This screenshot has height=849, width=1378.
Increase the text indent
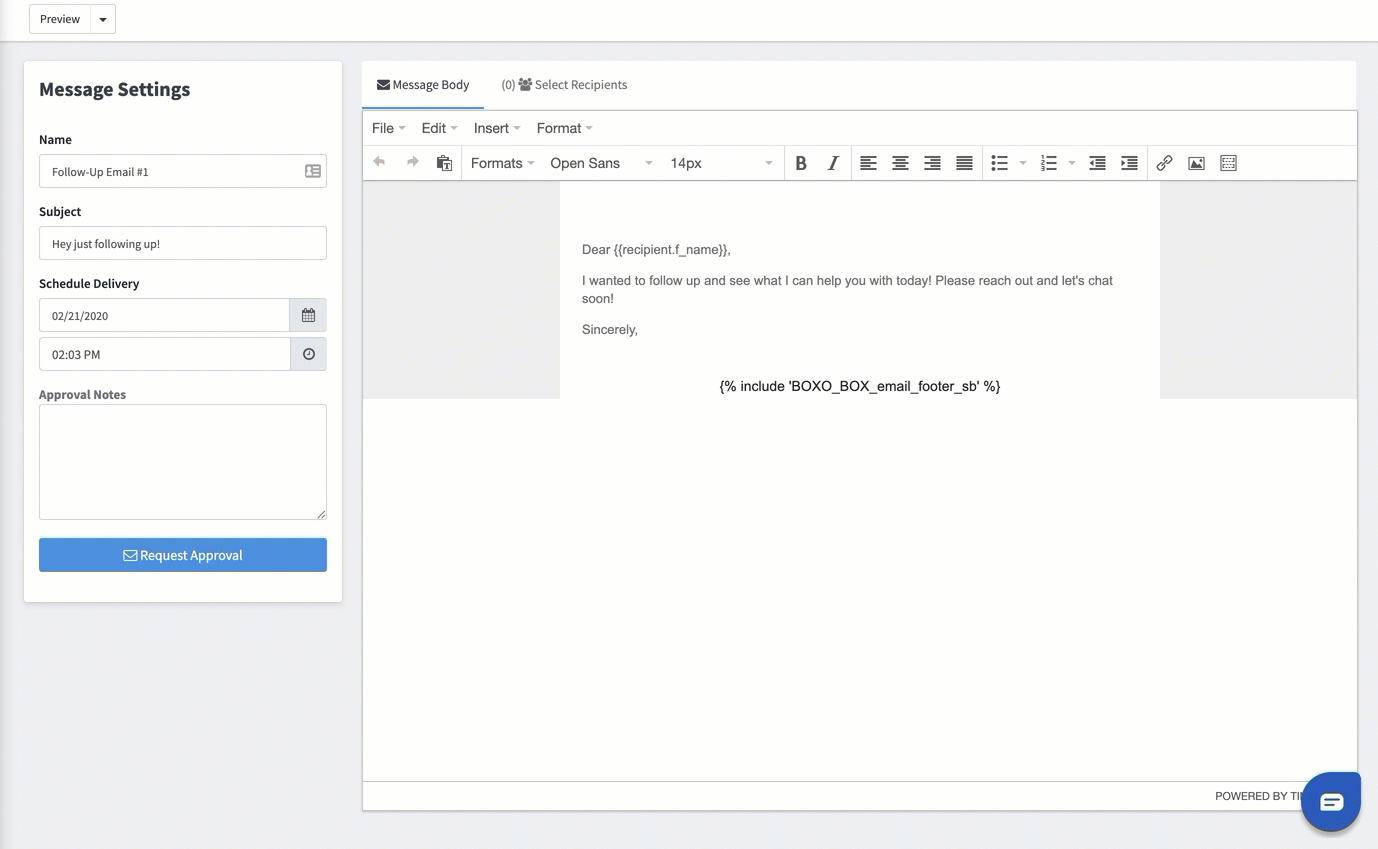[x=1129, y=162]
